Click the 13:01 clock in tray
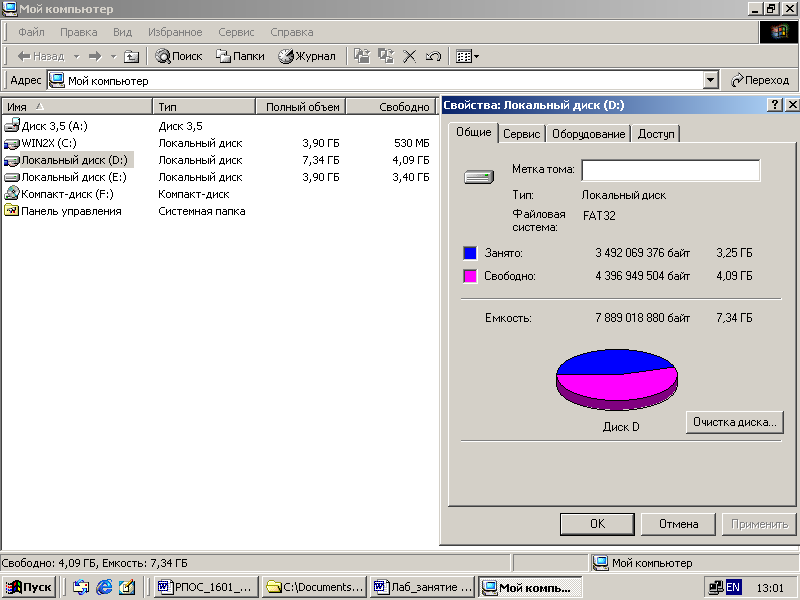 pyautogui.click(x=770, y=588)
